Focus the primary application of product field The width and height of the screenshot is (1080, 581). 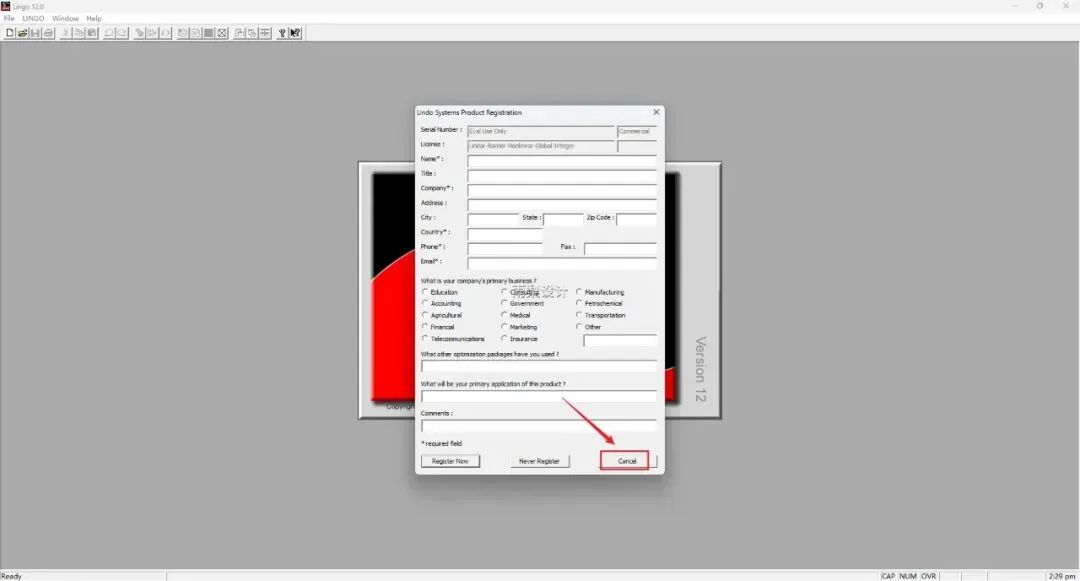click(x=539, y=396)
